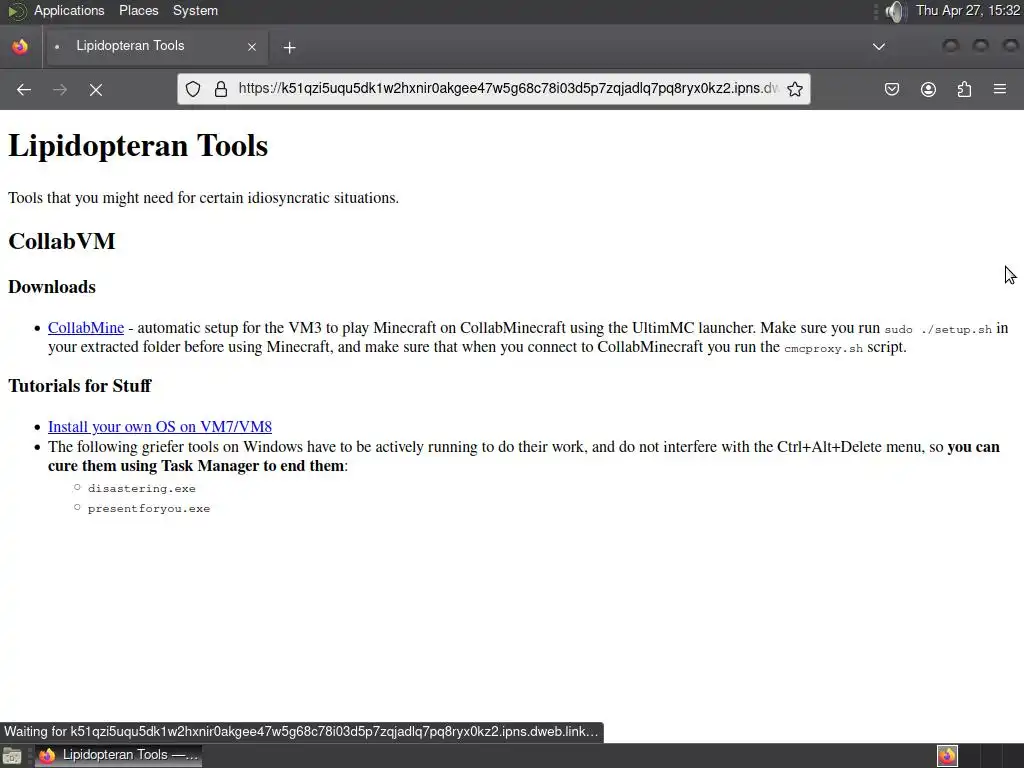This screenshot has width=1024, height=768.
Task: Open the Applications menu
Action: 69,10
